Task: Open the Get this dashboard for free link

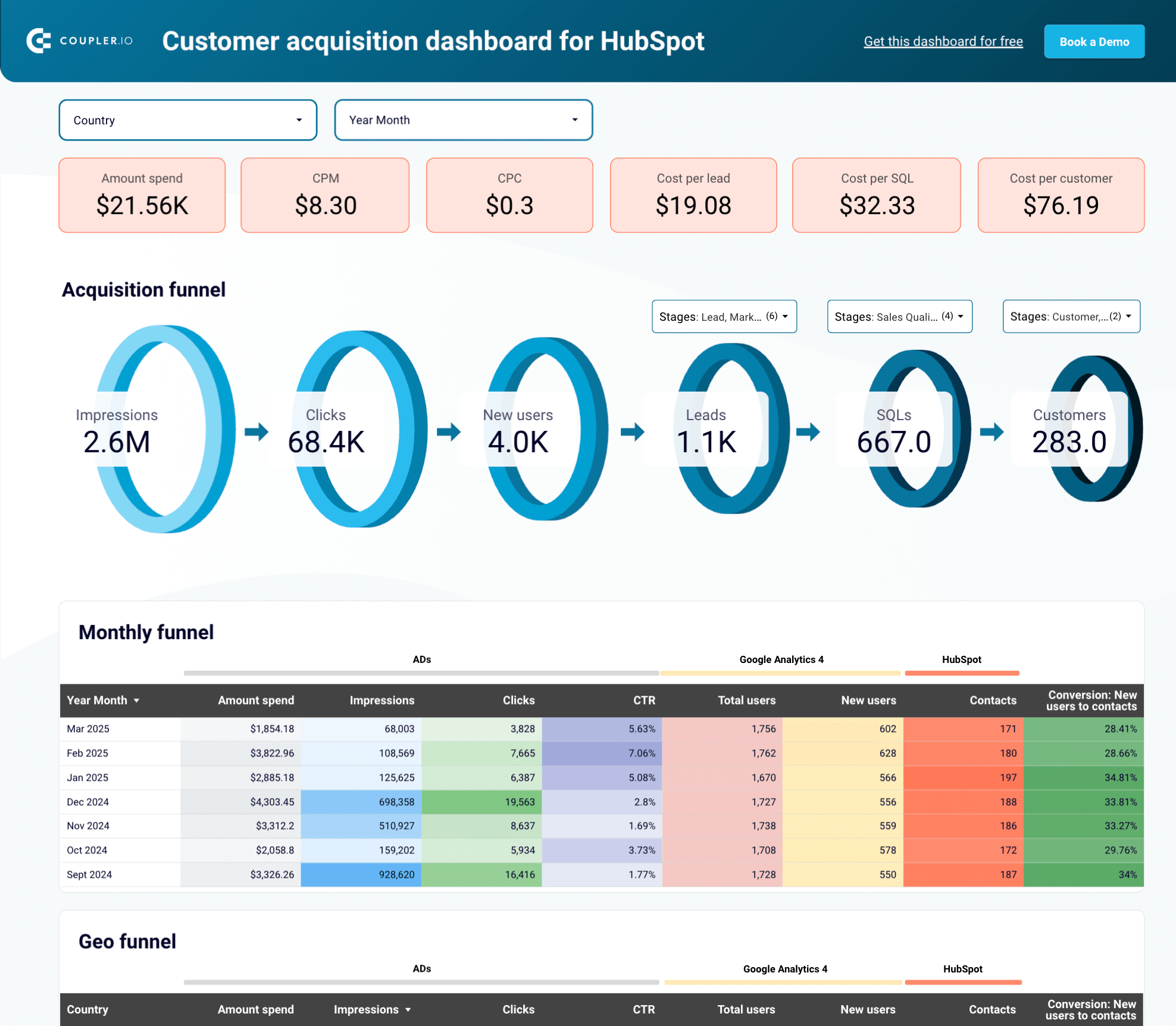Action: (x=943, y=41)
